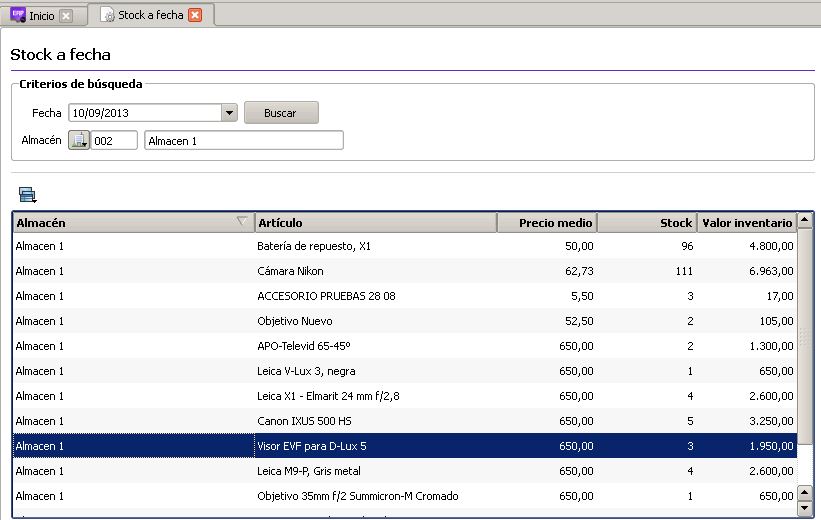Click the 3.250,00 inventory value cell
This screenshot has width=821, height=520.
pyautogui.click(x=747, y=421)
